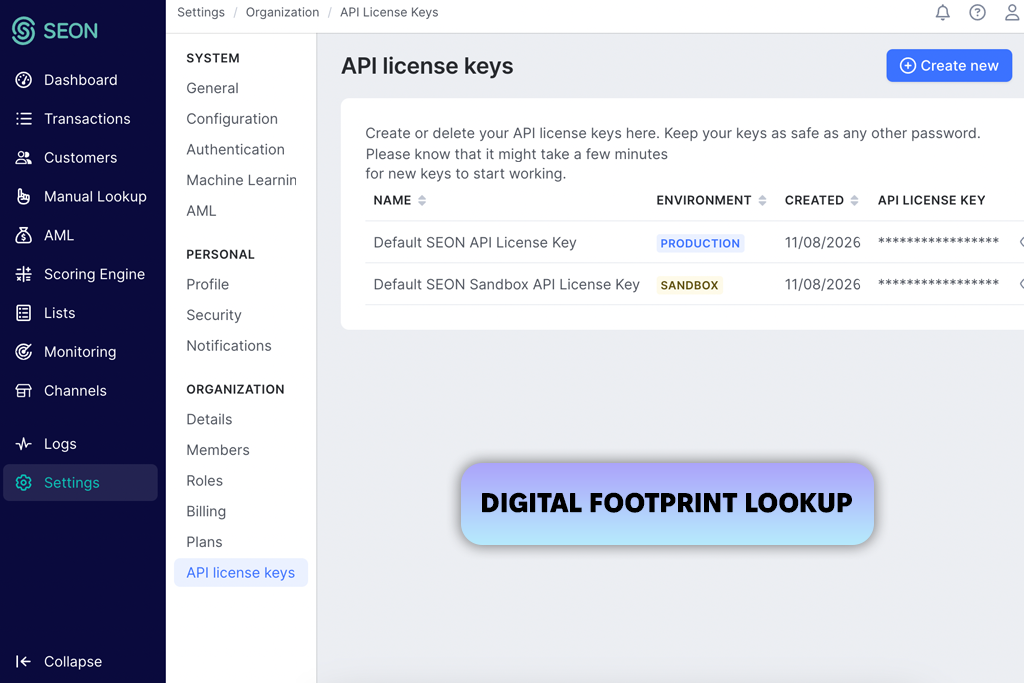Collapse the sidebar via Collapse label
This screenshot has width=1024, height=683.
[x=72, y=661]
